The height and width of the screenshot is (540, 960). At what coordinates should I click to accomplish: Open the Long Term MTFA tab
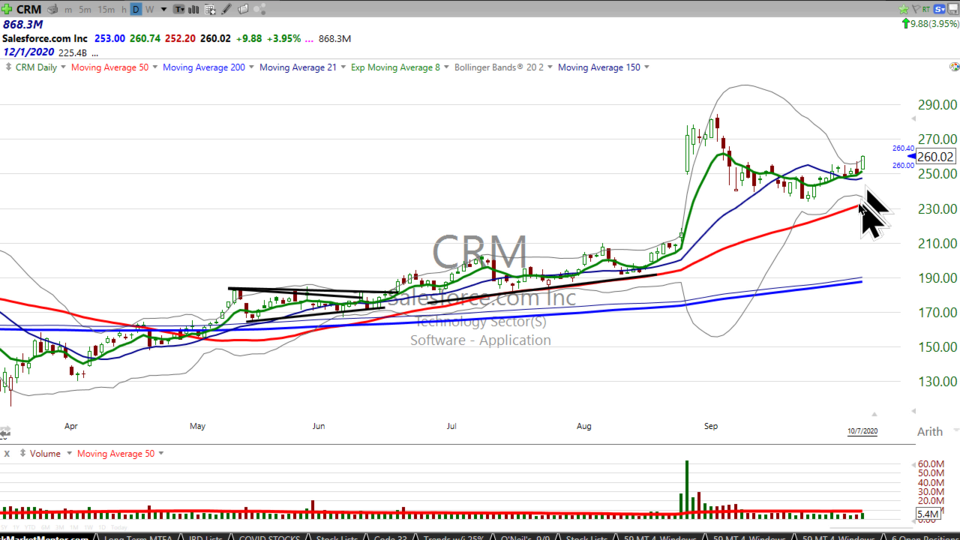pos(137,537)
